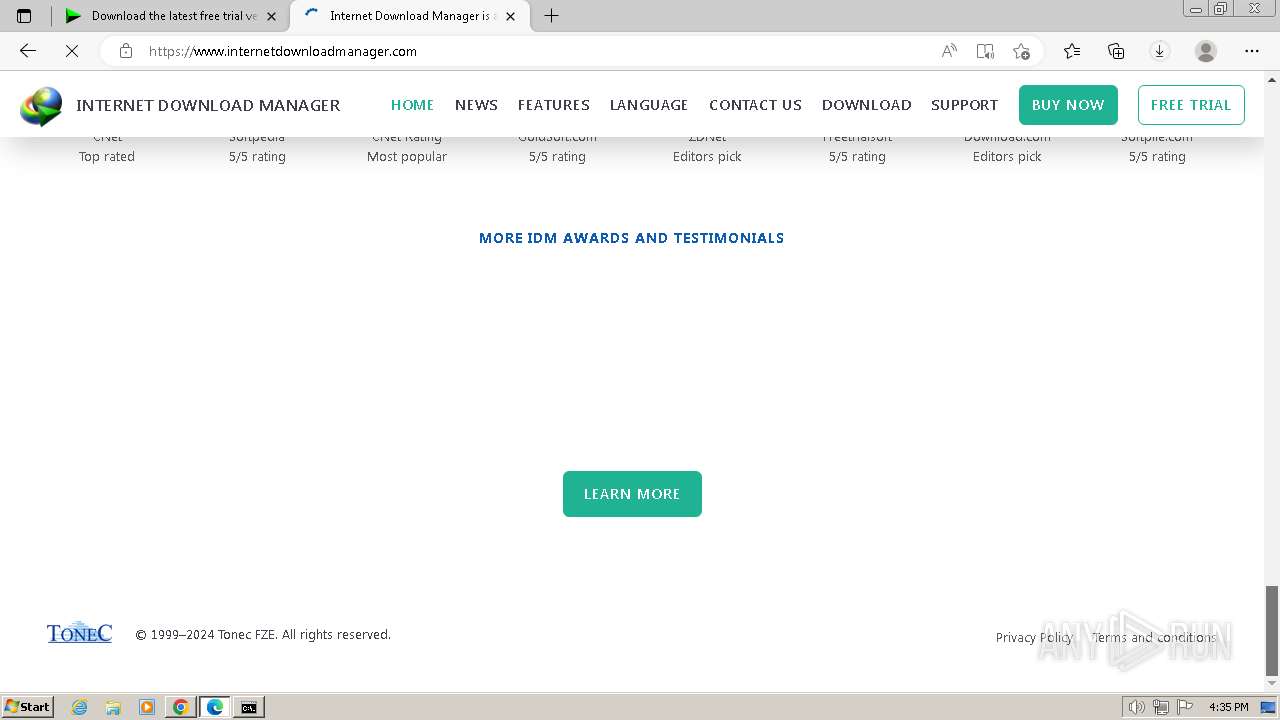Screen dimensions: 1280x720
Task: View site information lock icon
Action: [126, 51]
